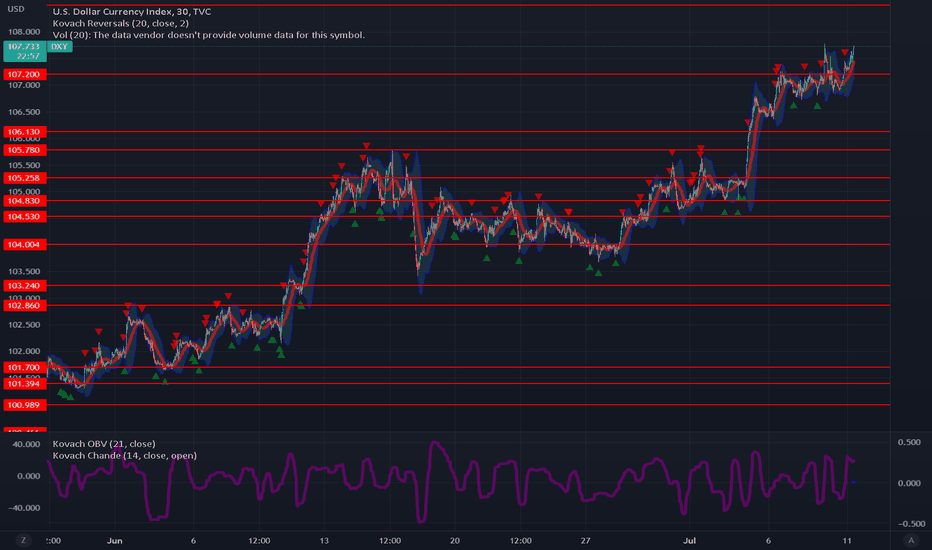
Task: Select the 104.830 price level label
Action: 24,201
